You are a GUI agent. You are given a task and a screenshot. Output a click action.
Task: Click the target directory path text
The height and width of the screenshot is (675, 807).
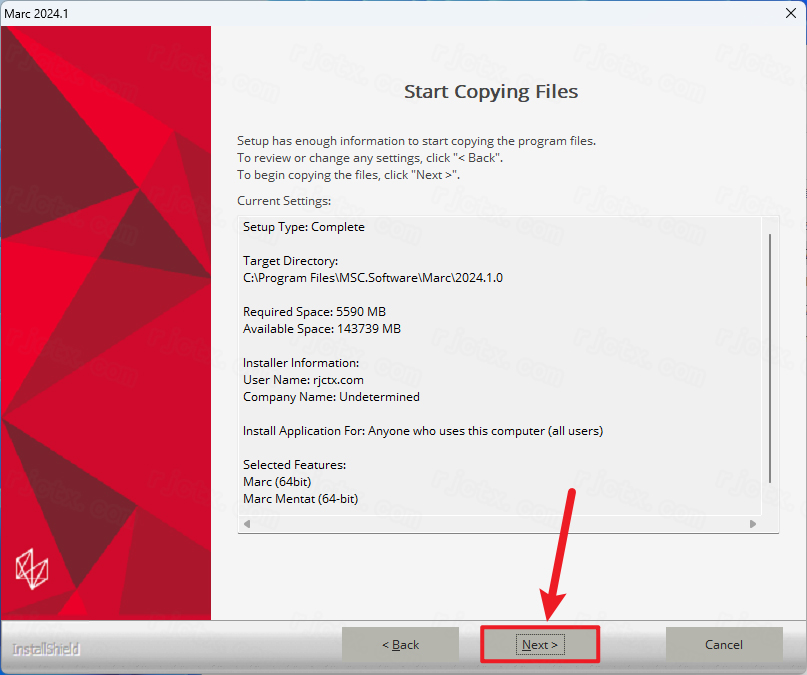[x=373, y=278]
